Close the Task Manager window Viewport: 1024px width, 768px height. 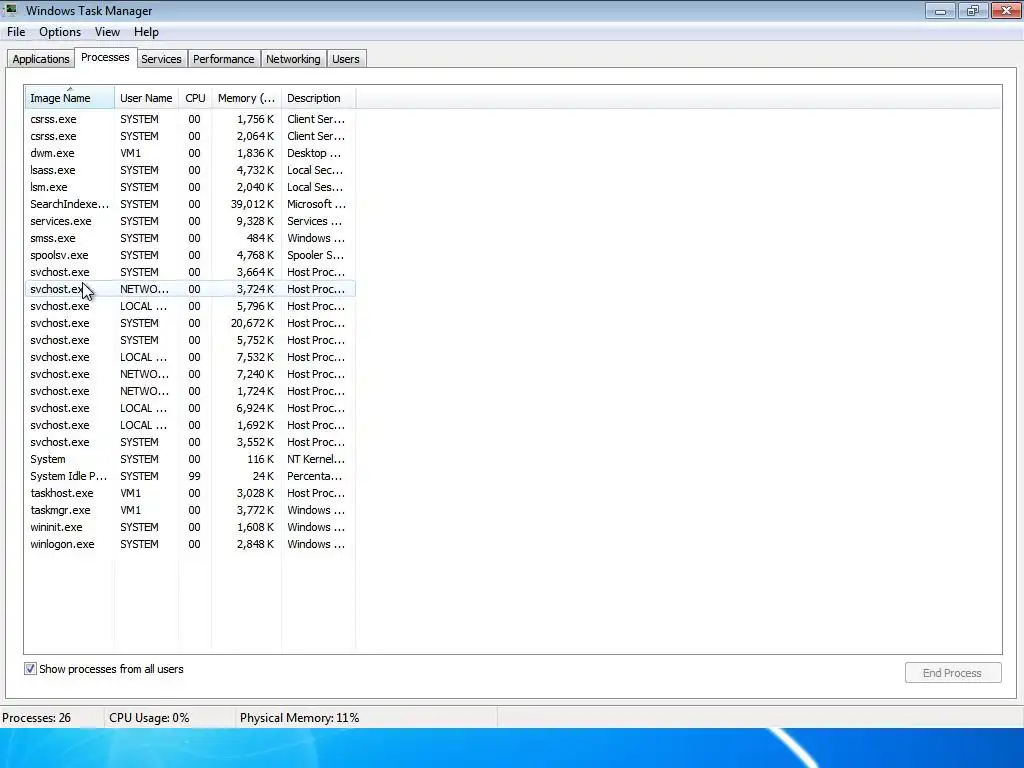[1006, 10]
